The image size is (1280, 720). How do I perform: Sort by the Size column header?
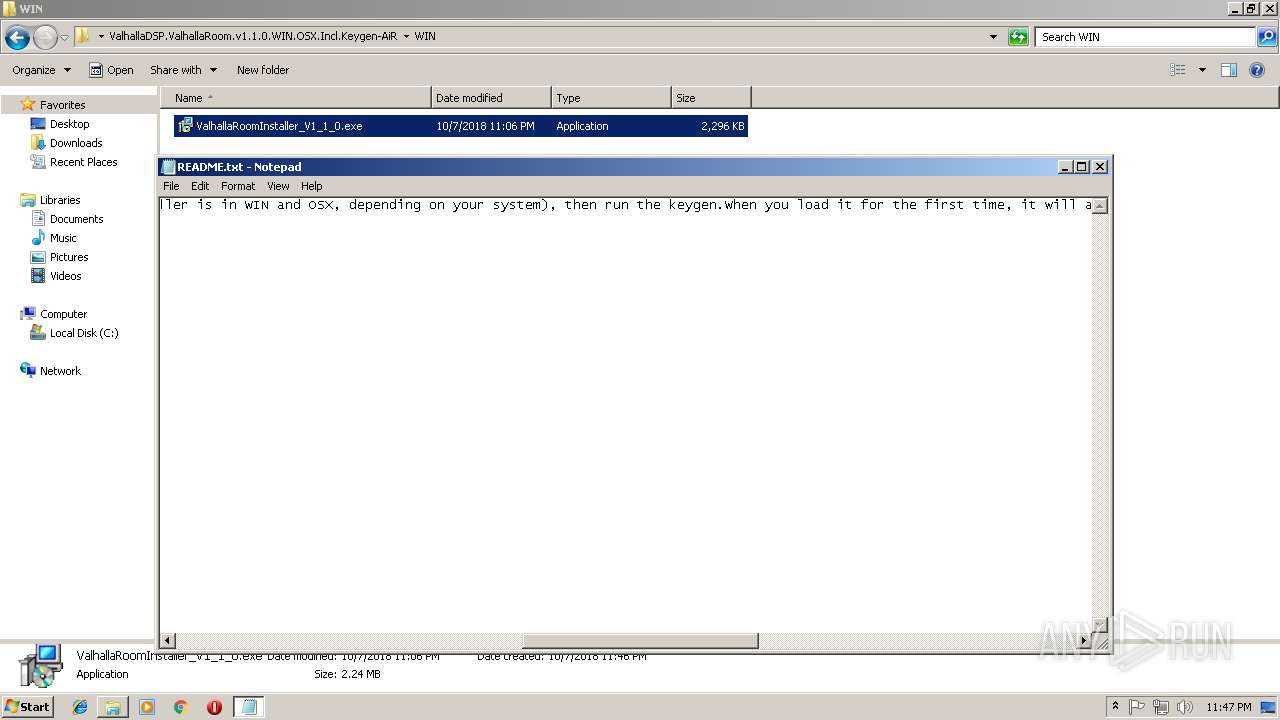711,98
